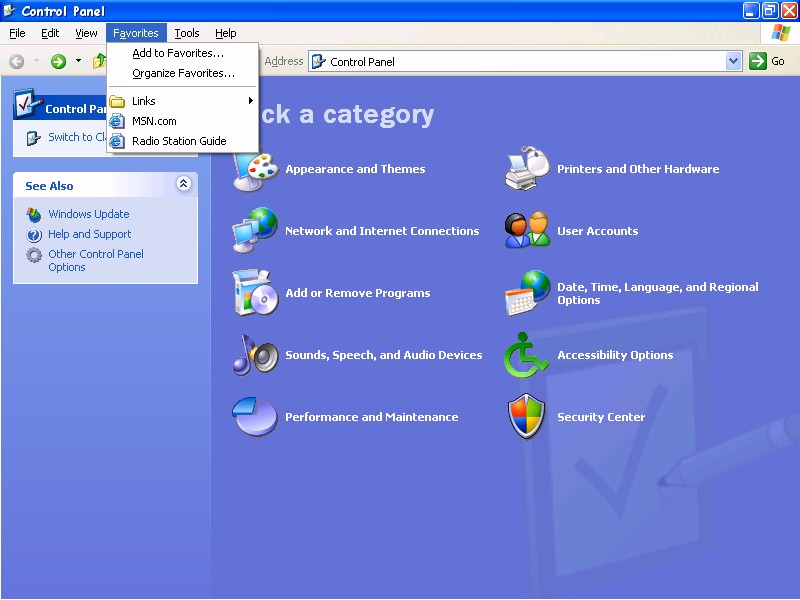Expand the Links favorites submenu
Image resolution: width=800 pixels, height=600 pixels.
180,101
